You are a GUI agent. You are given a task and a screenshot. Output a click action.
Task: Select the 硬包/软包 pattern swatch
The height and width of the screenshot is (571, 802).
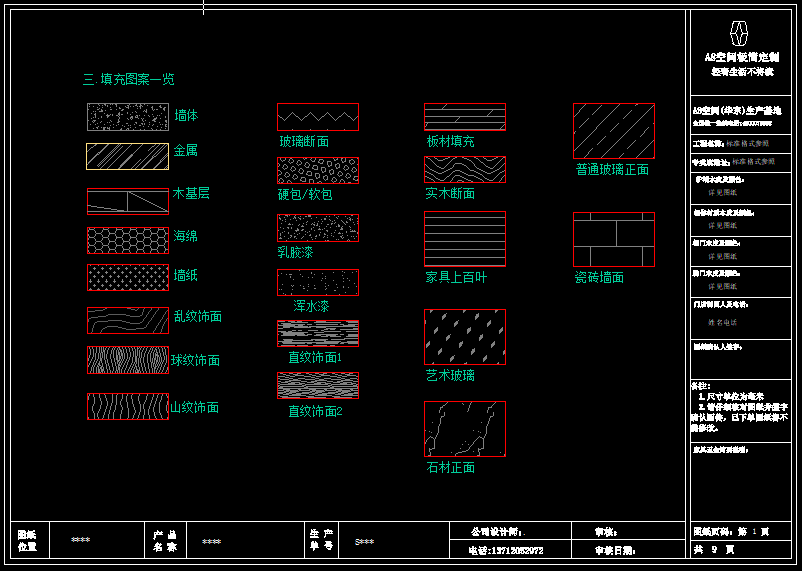click(x=317, y=170)
